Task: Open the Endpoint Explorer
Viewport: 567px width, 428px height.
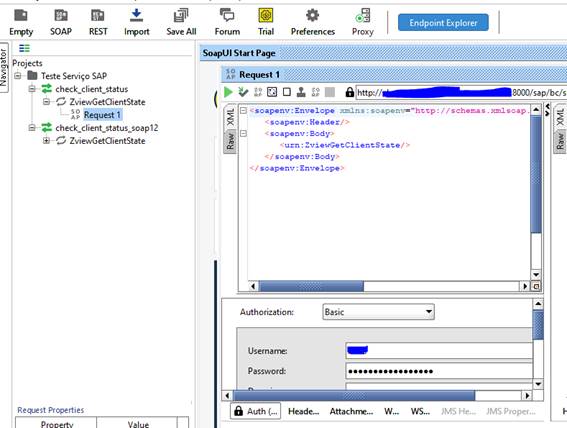Action: [x=443, y=23]
